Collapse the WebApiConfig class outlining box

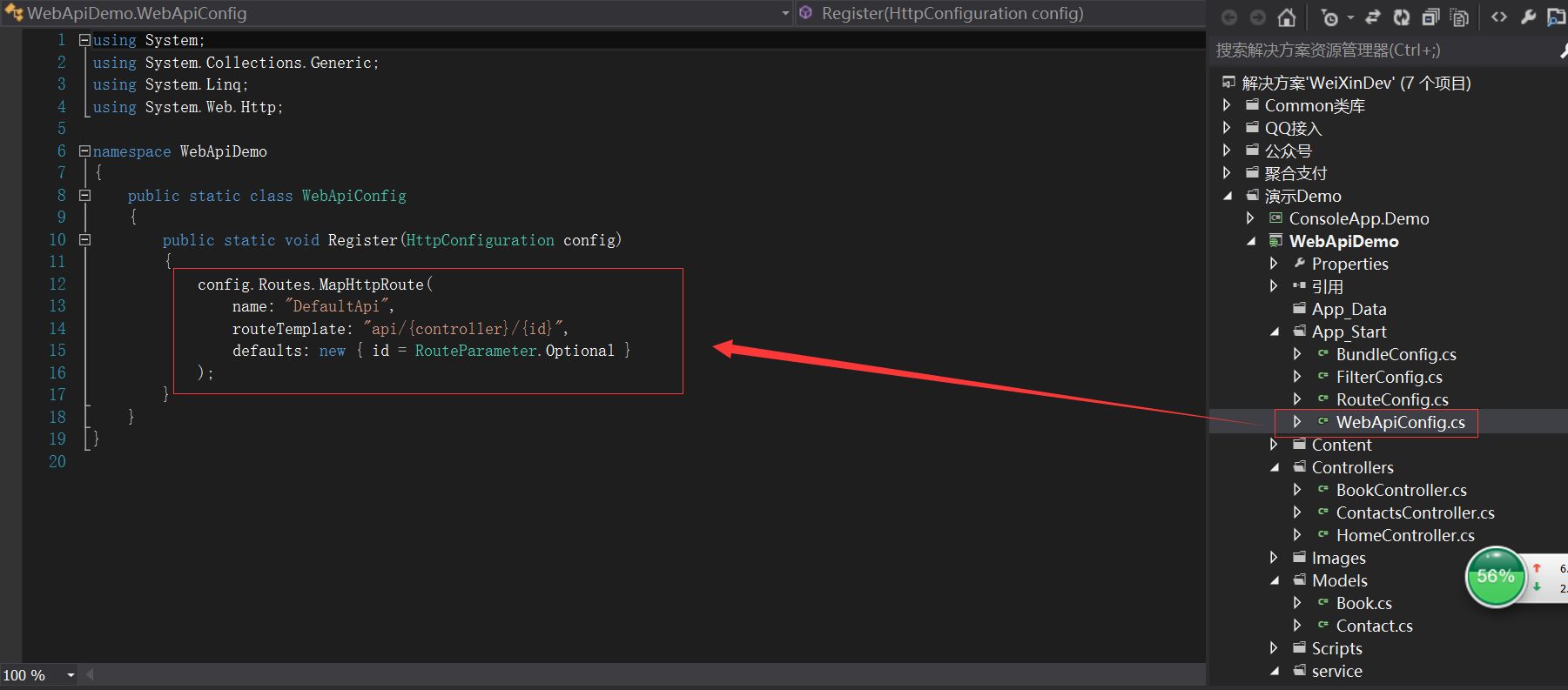pyautogui.click(x=84, y=196)
